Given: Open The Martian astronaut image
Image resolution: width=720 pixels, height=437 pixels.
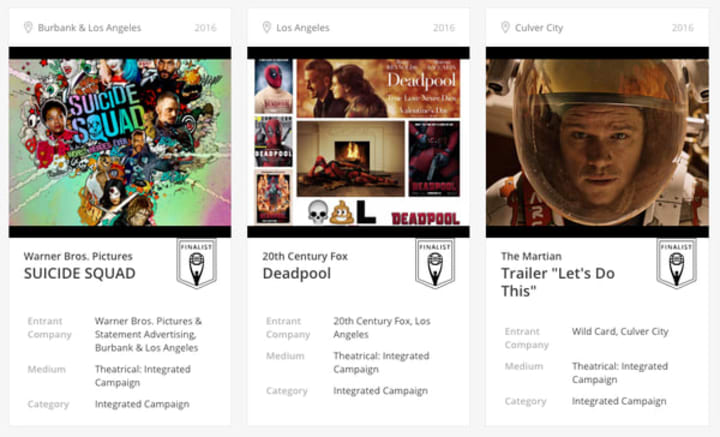Looking at the screenshot, I should point(597,142).
